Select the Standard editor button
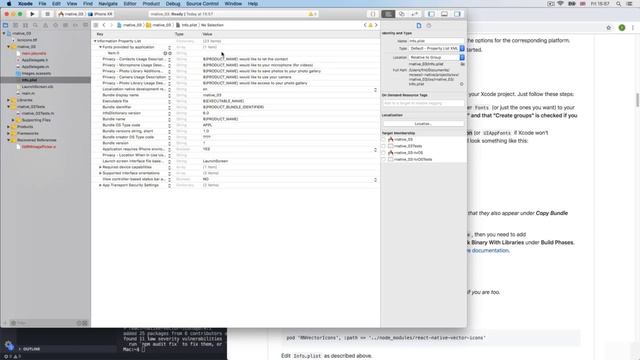 (388, 14)
